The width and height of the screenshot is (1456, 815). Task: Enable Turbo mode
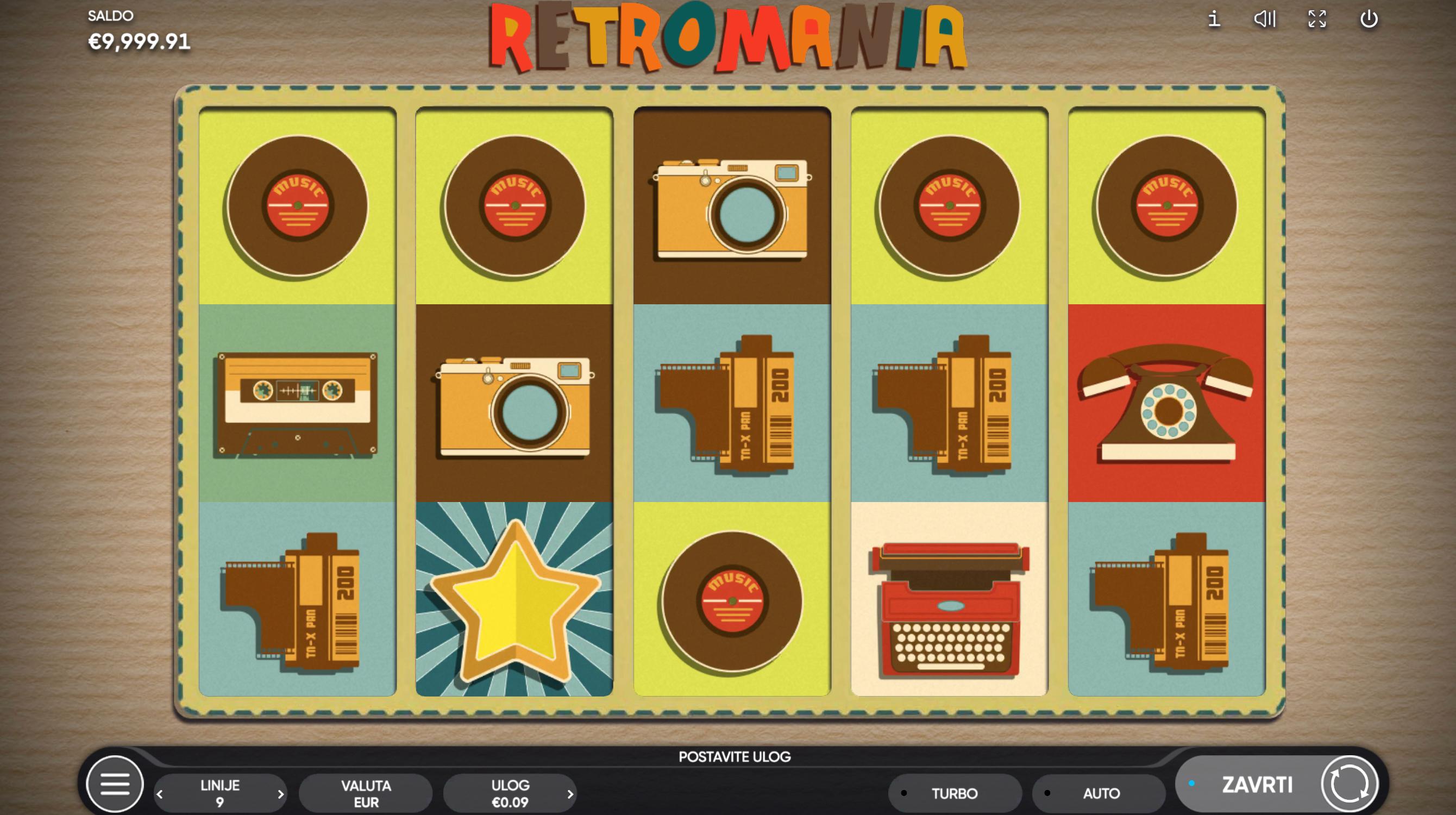pyautogui.click(x=954, y=793)
